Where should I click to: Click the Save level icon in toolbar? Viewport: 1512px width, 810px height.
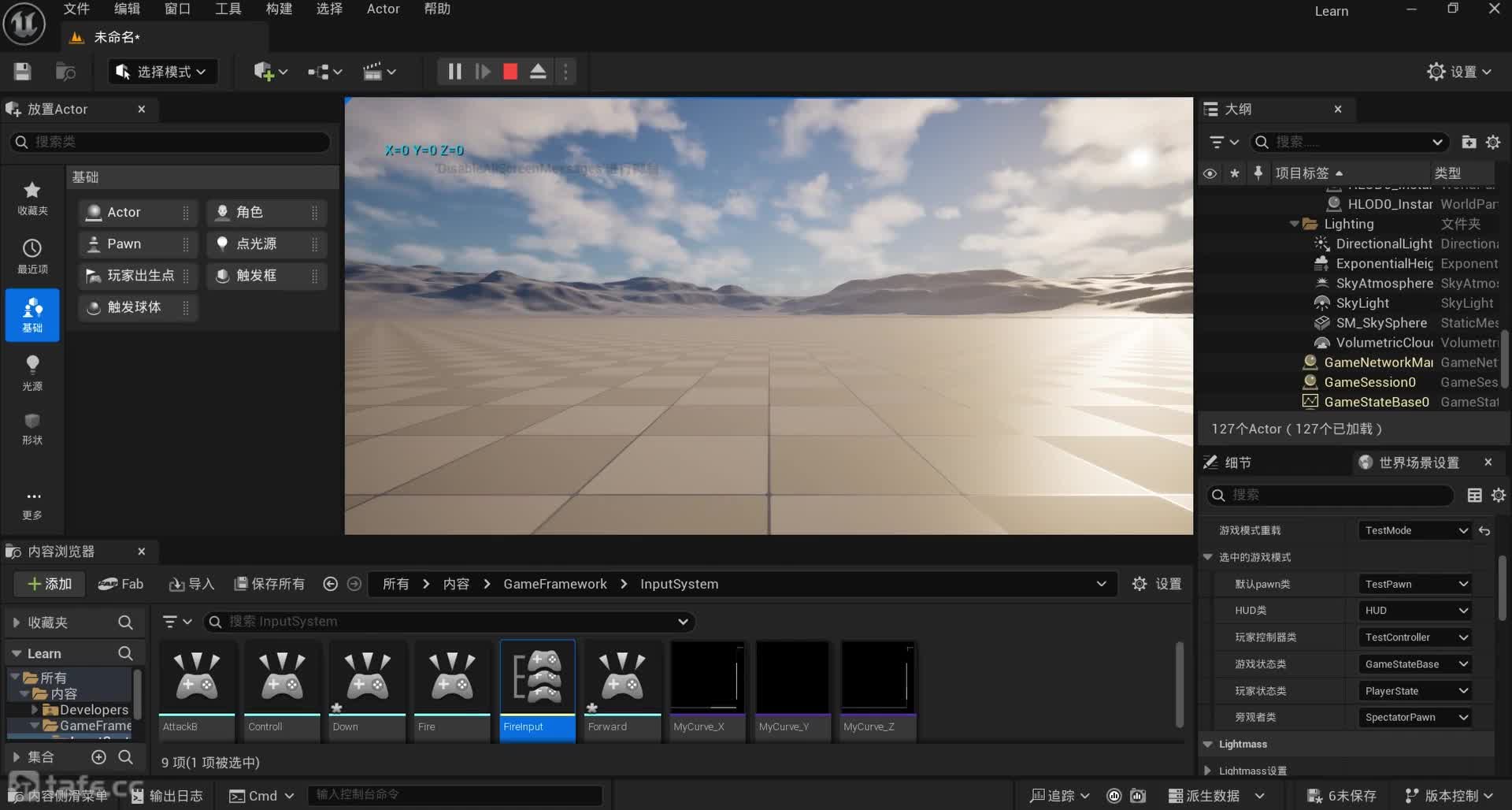pyautogui.click(x=22, y=72)
